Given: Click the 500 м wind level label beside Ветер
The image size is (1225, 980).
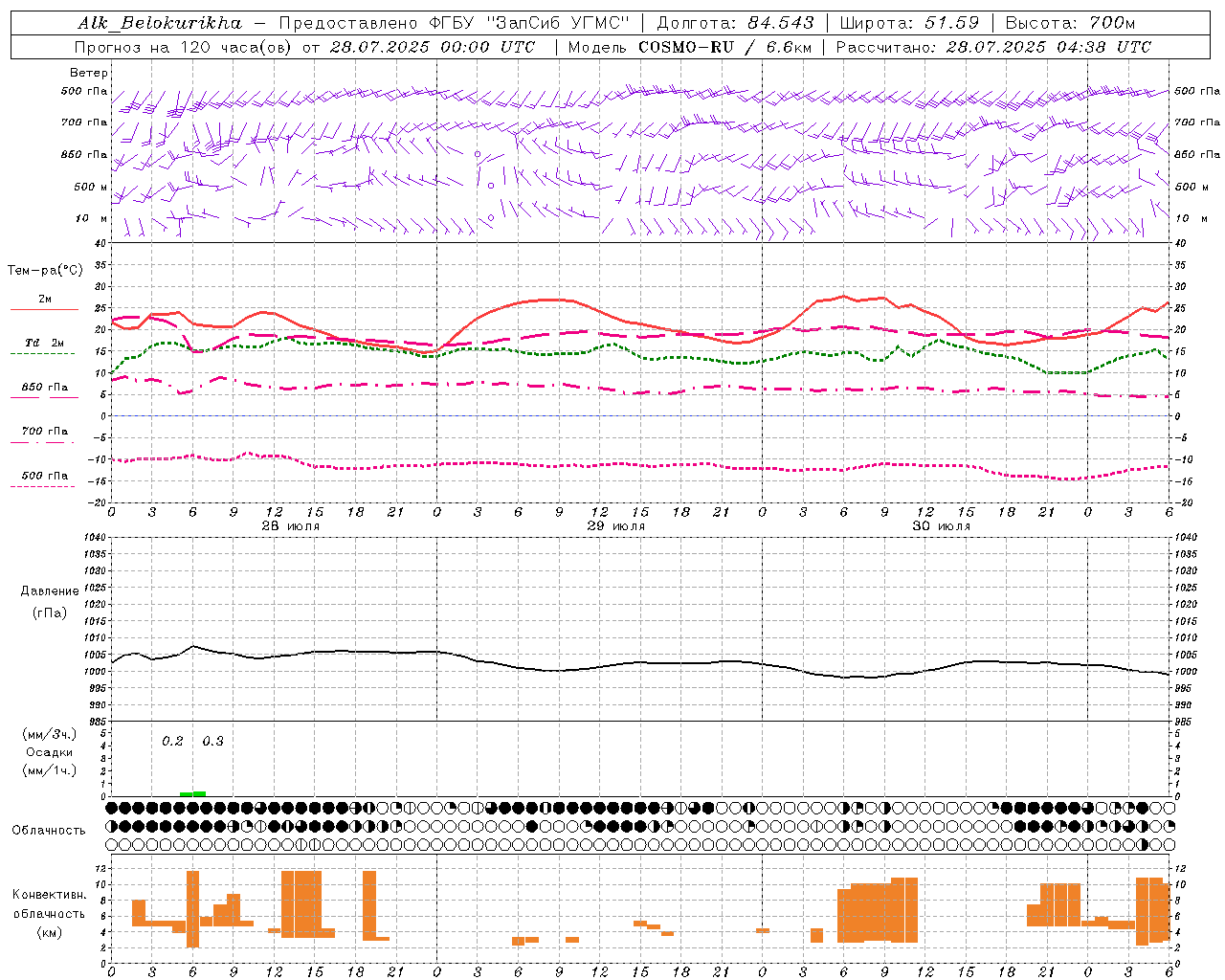Looking at the screenshot, I should point(91,187).
